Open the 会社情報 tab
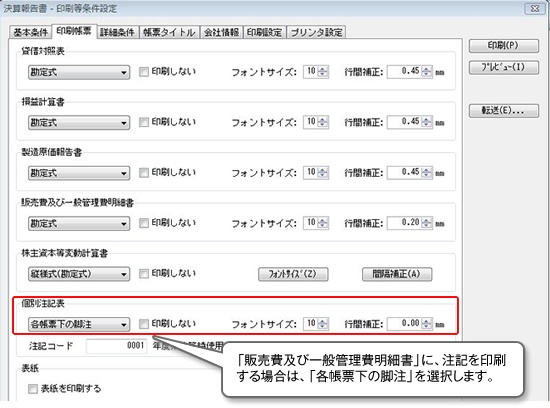550x408 pixels. coord(221,32)
